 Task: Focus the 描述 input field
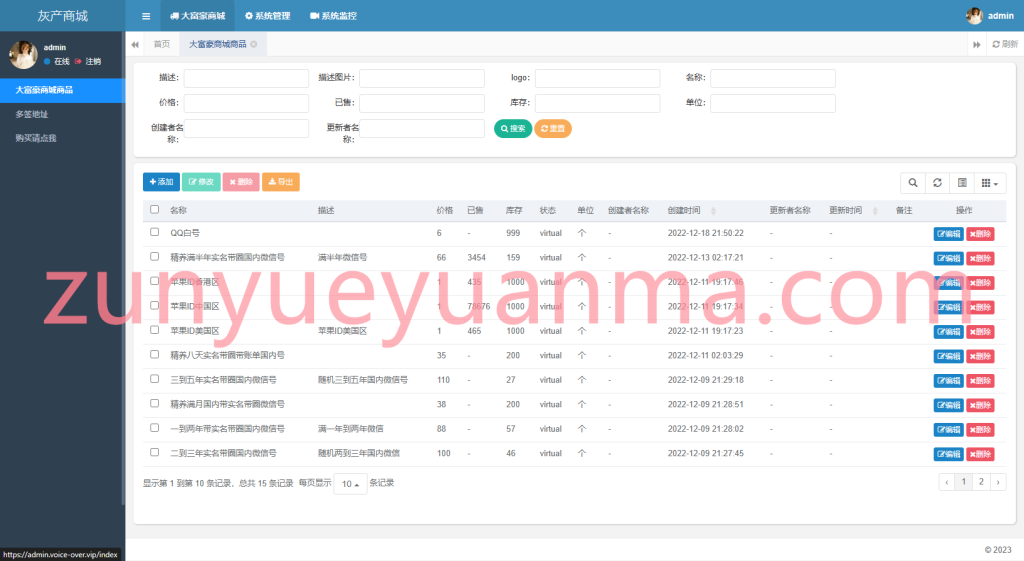[246, 78]
